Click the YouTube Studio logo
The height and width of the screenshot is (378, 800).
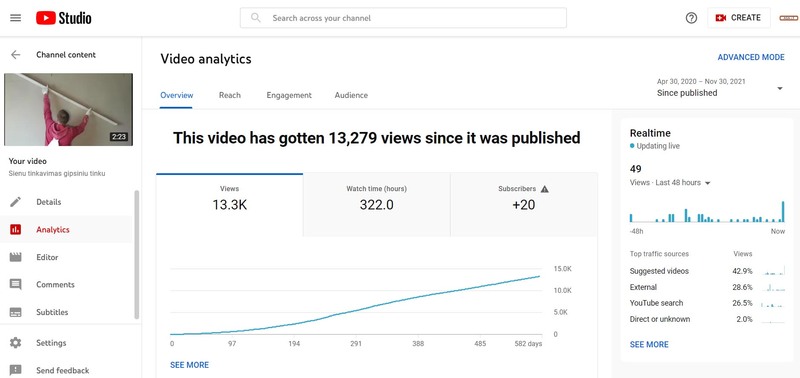click(64, 18)
